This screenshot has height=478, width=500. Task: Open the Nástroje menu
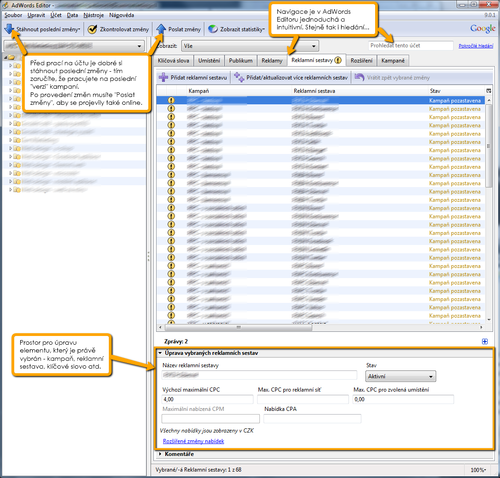coord(94,15)
